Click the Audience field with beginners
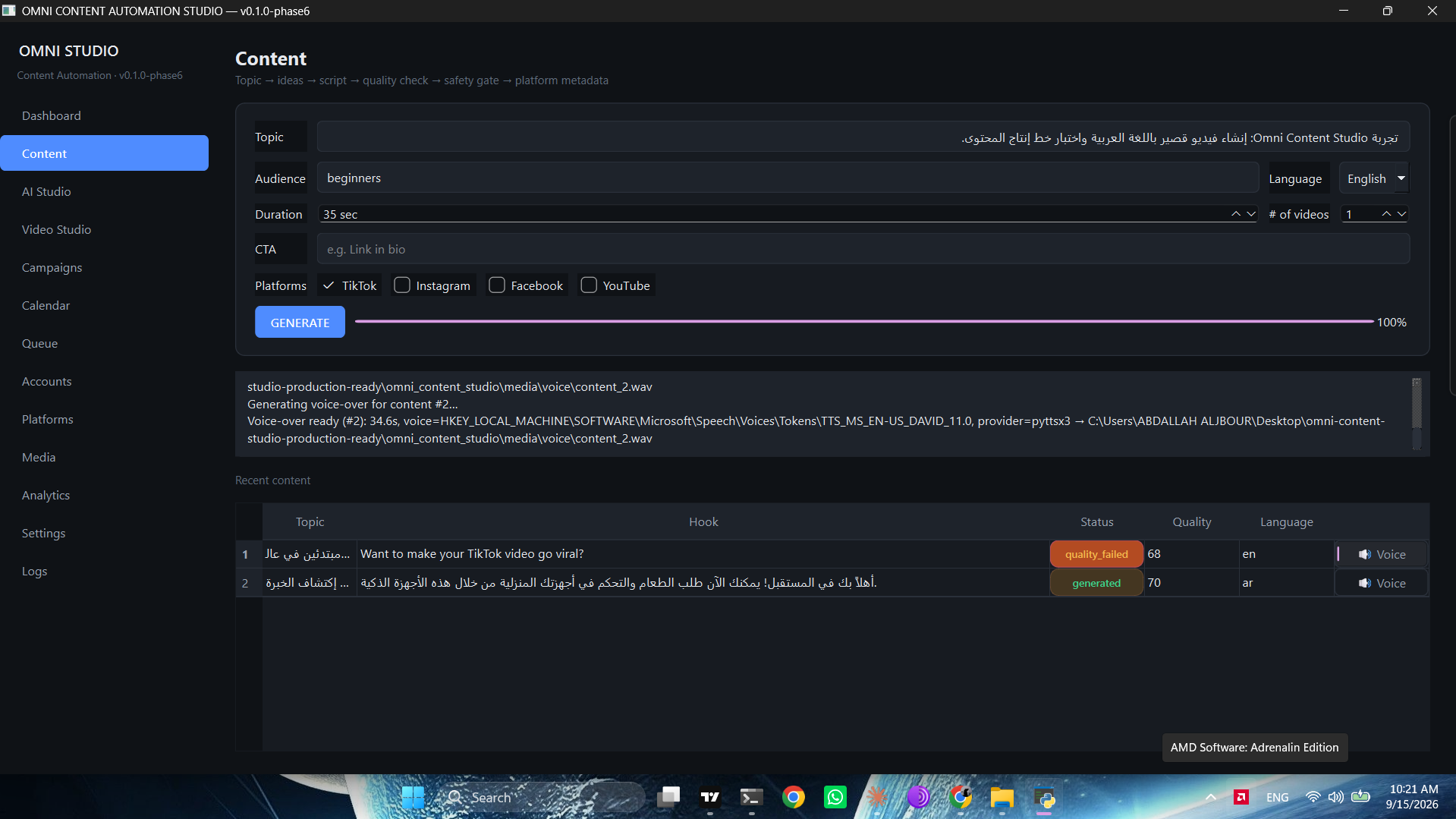 point(788,178)
